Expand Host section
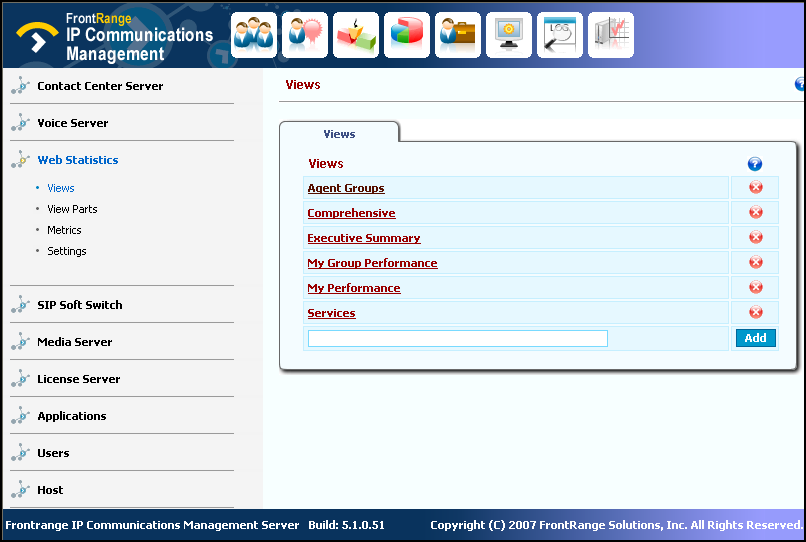Image resolution: width=806 pixels, height=542 pixels. (50, 490)
